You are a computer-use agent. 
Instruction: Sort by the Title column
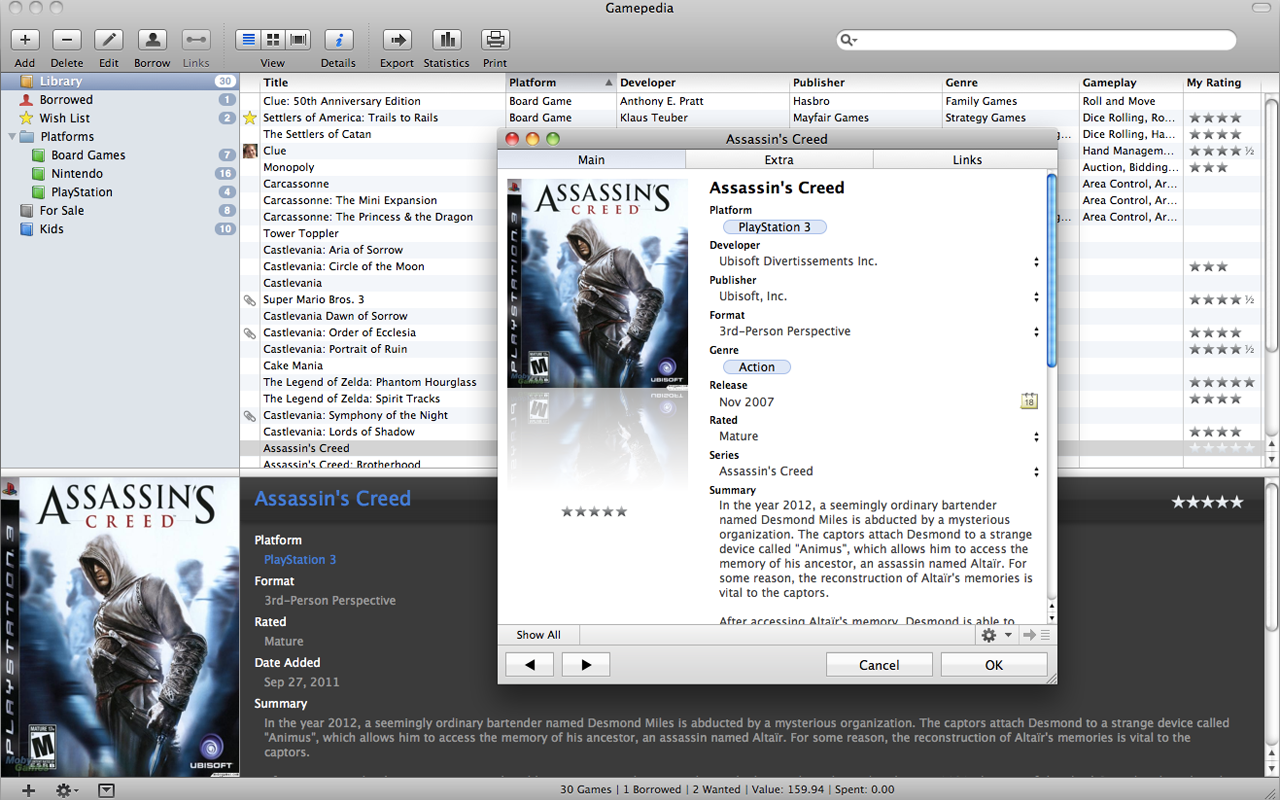(x=383, y=83)
